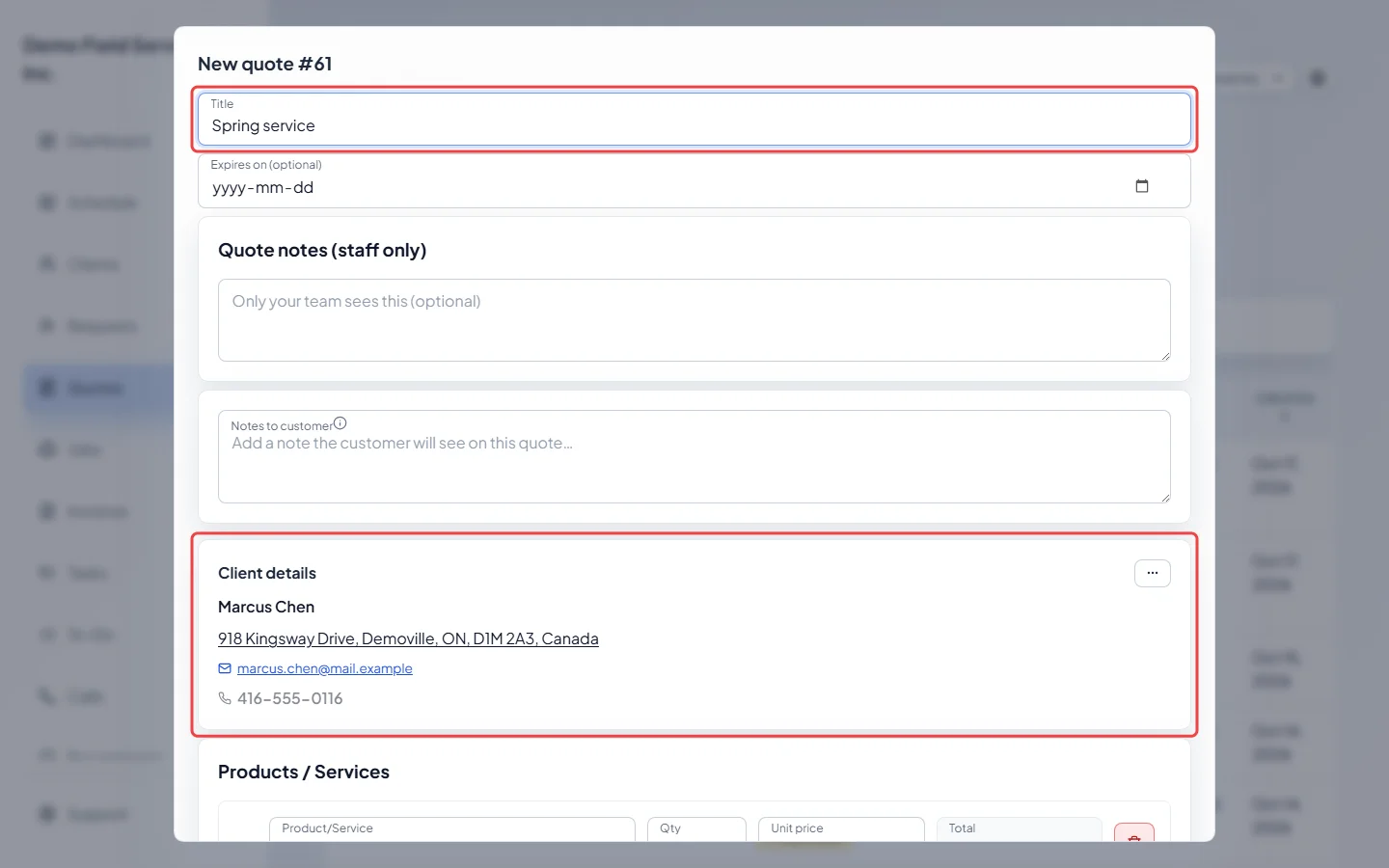Image resolution: width=1389 pixels, height=868 pixels.
Task: Click the Product/Service input field
Action: pyautogui.click(x=452, y=829)
